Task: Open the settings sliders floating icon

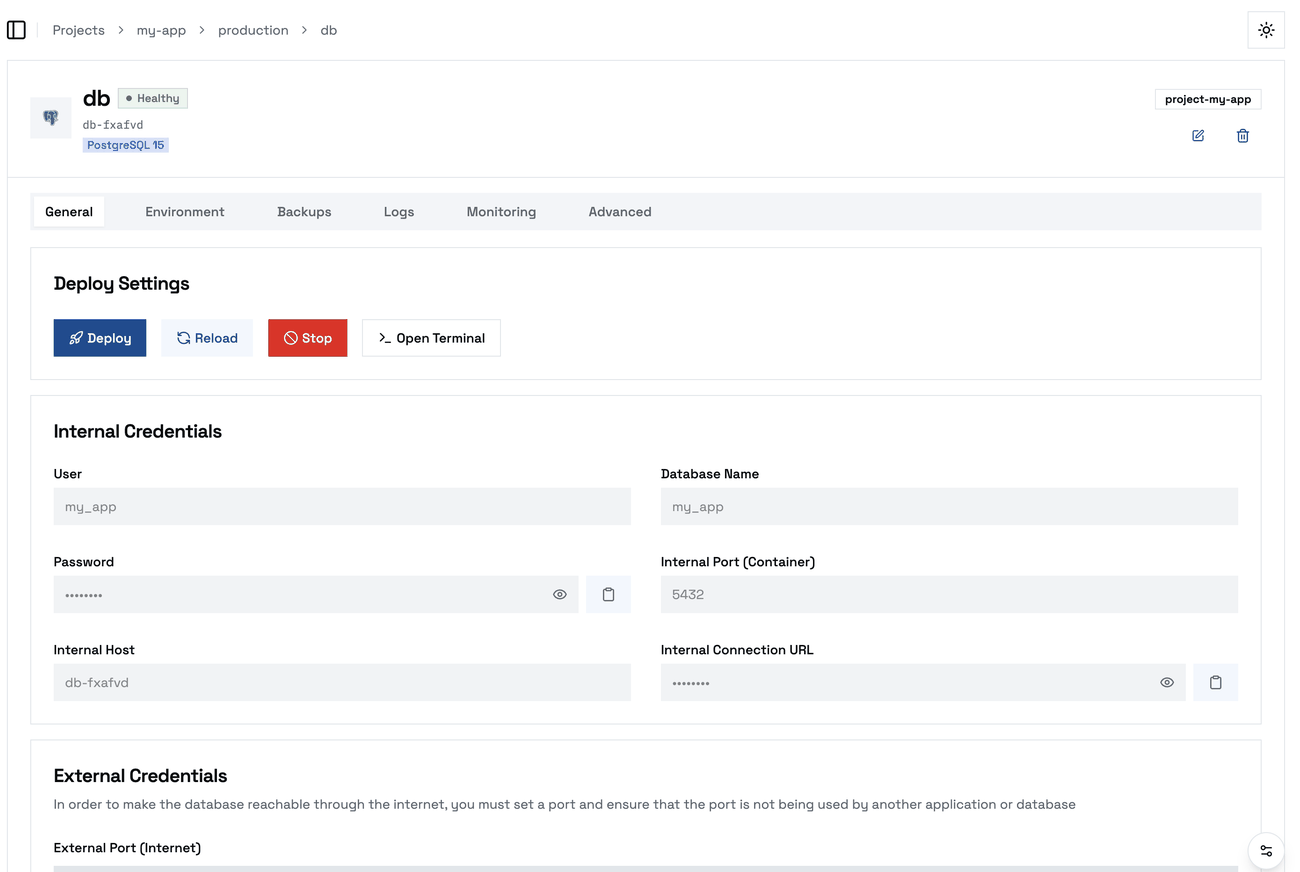Action: click(1266, 851)
